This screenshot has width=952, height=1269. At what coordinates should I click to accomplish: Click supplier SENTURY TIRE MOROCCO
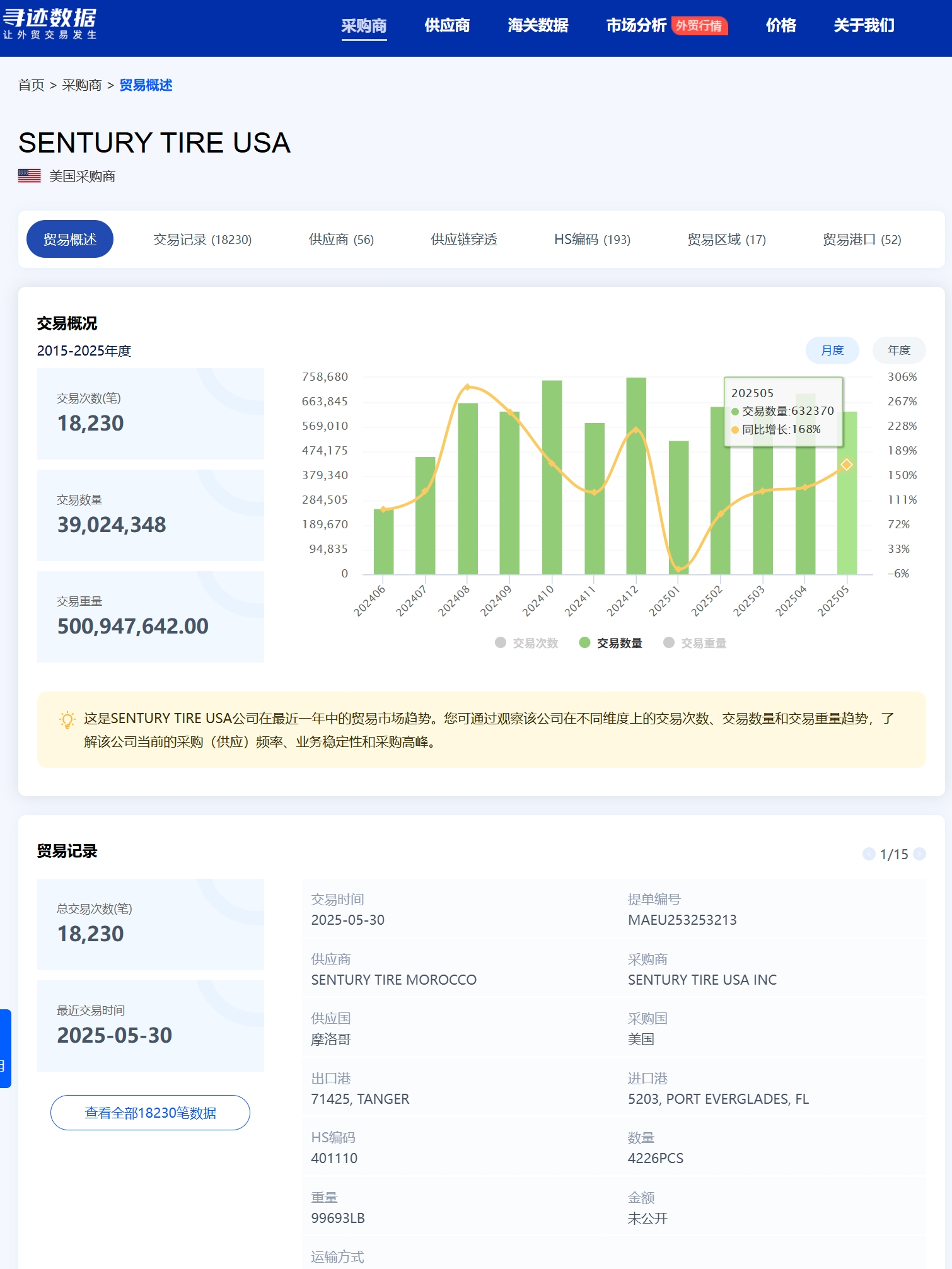394,980
